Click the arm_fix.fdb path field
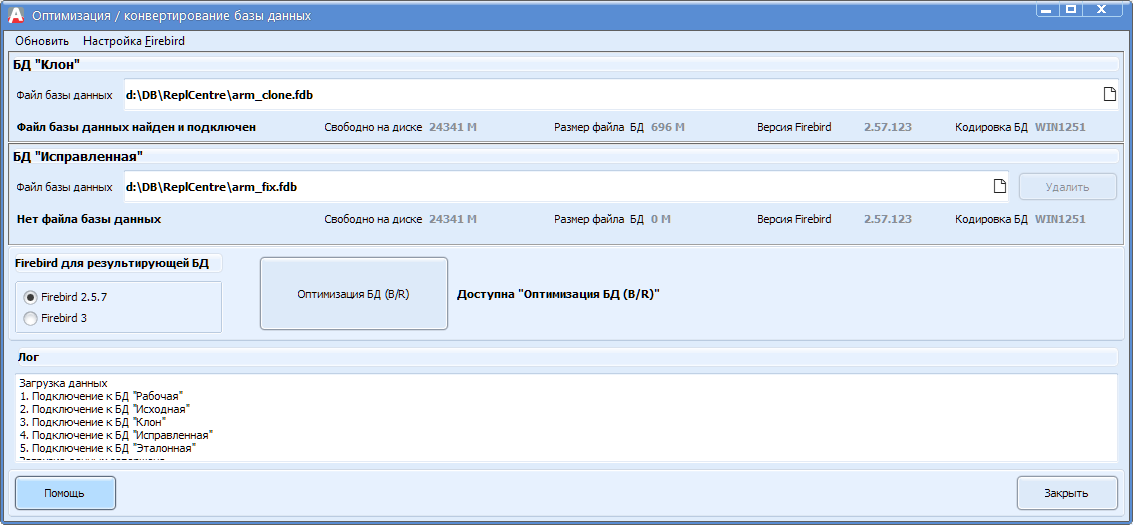1133x525 pixels. click(568, 187)
